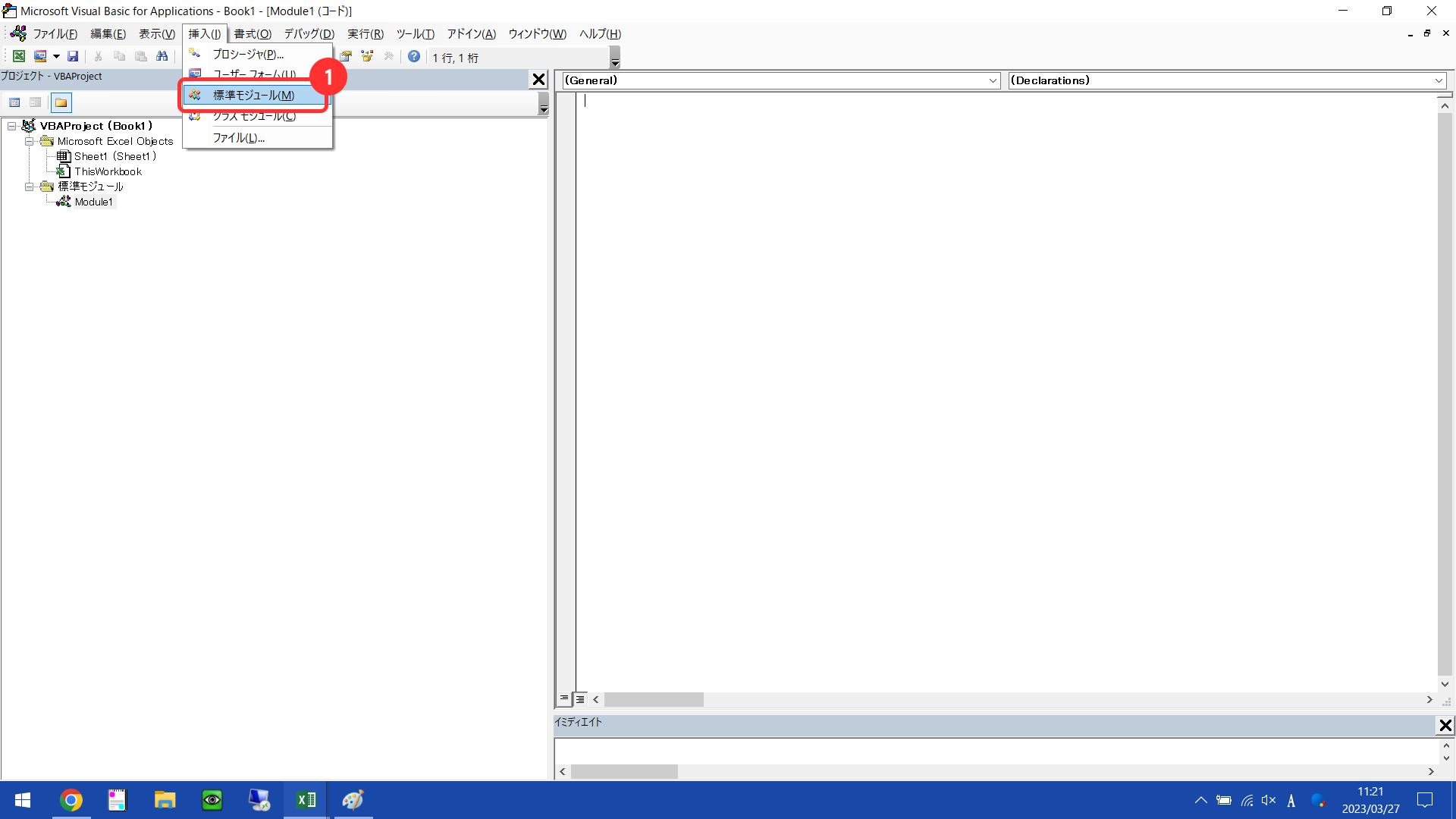Open the Object Browser toolbar icon
This screenshot has height=819, width=1456.
click(x=368, y=56)
